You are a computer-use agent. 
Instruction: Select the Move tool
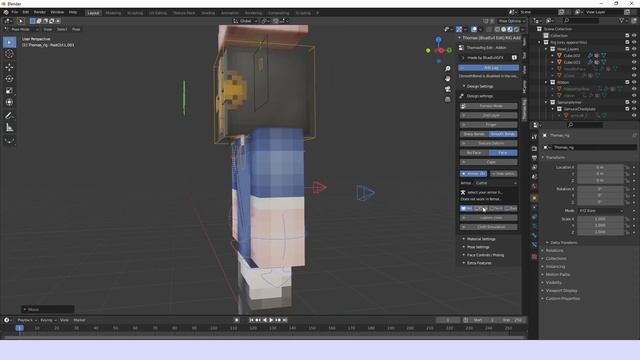pos(9,67)
